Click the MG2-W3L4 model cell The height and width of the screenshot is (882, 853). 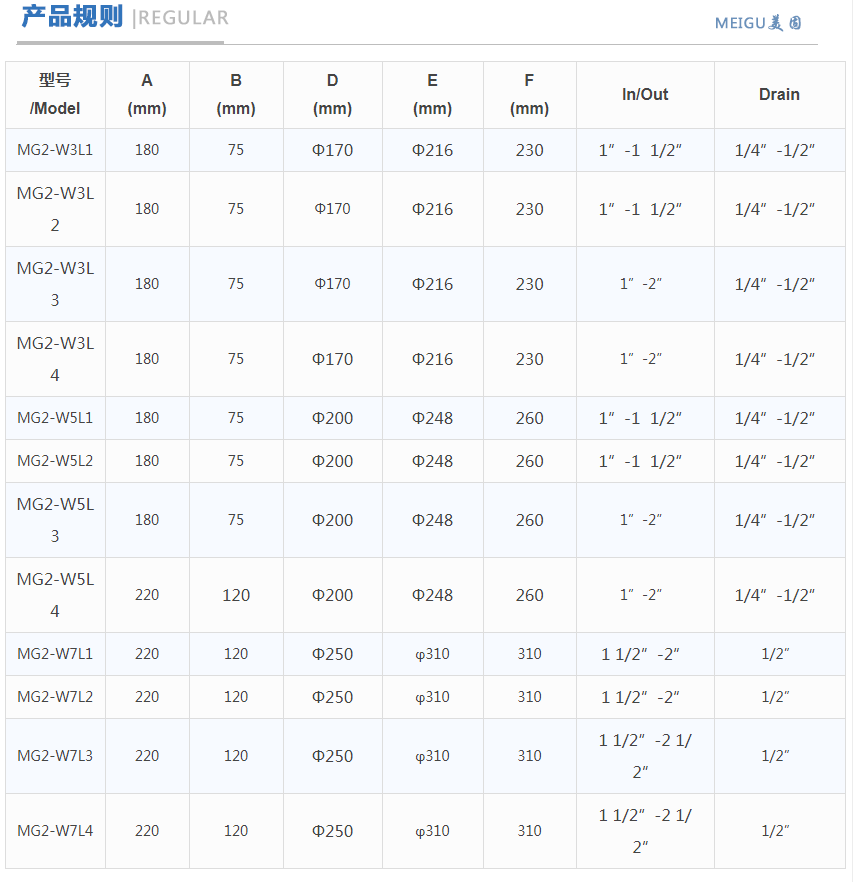click(55, 359)
